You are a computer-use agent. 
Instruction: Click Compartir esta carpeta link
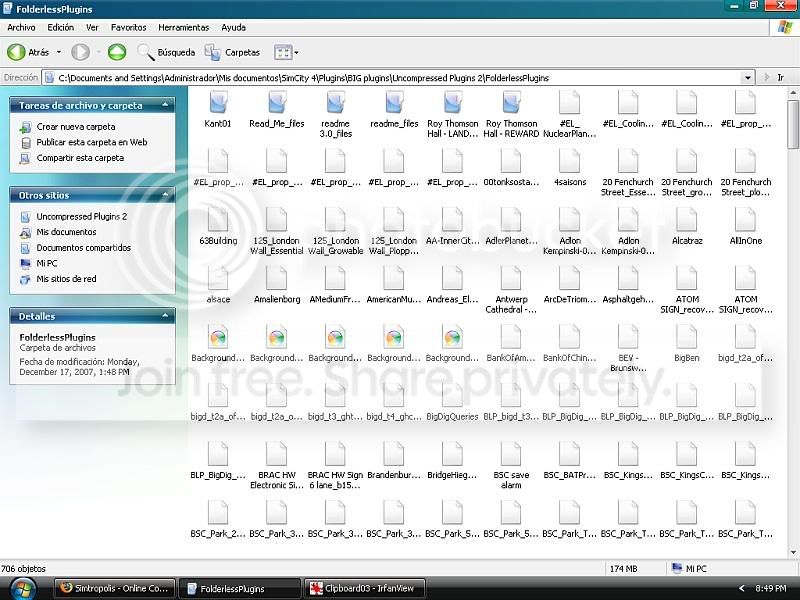pyautogui.click(x=80, y=158)
